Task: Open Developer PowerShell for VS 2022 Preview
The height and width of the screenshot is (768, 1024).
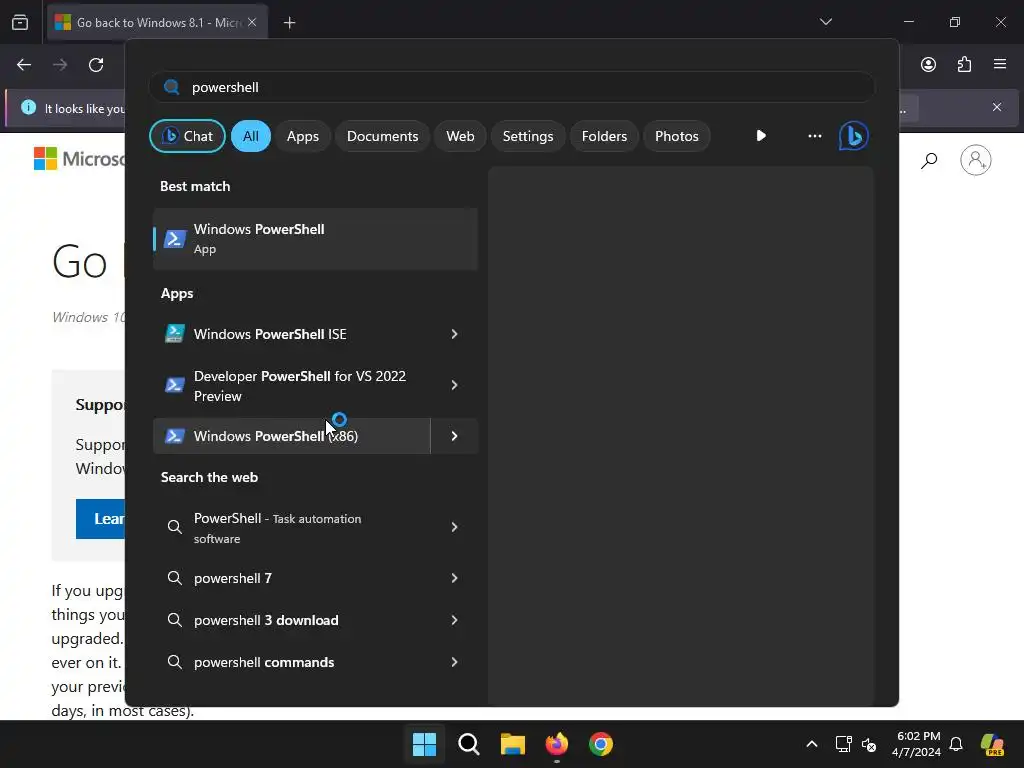Action: tap(292, 385)
